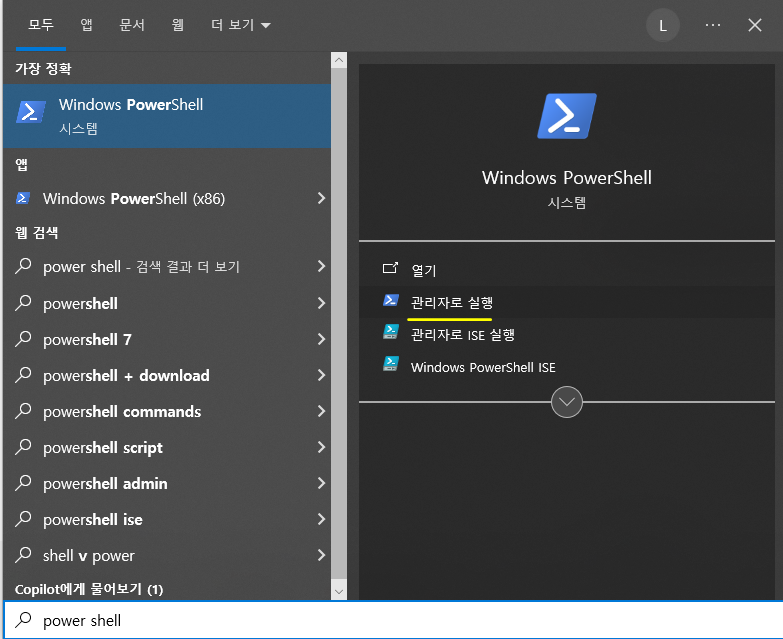
Task: Expand the Windows PowerShell (x86) arrow
Action: pyautogui.click(x=322, y=199)
